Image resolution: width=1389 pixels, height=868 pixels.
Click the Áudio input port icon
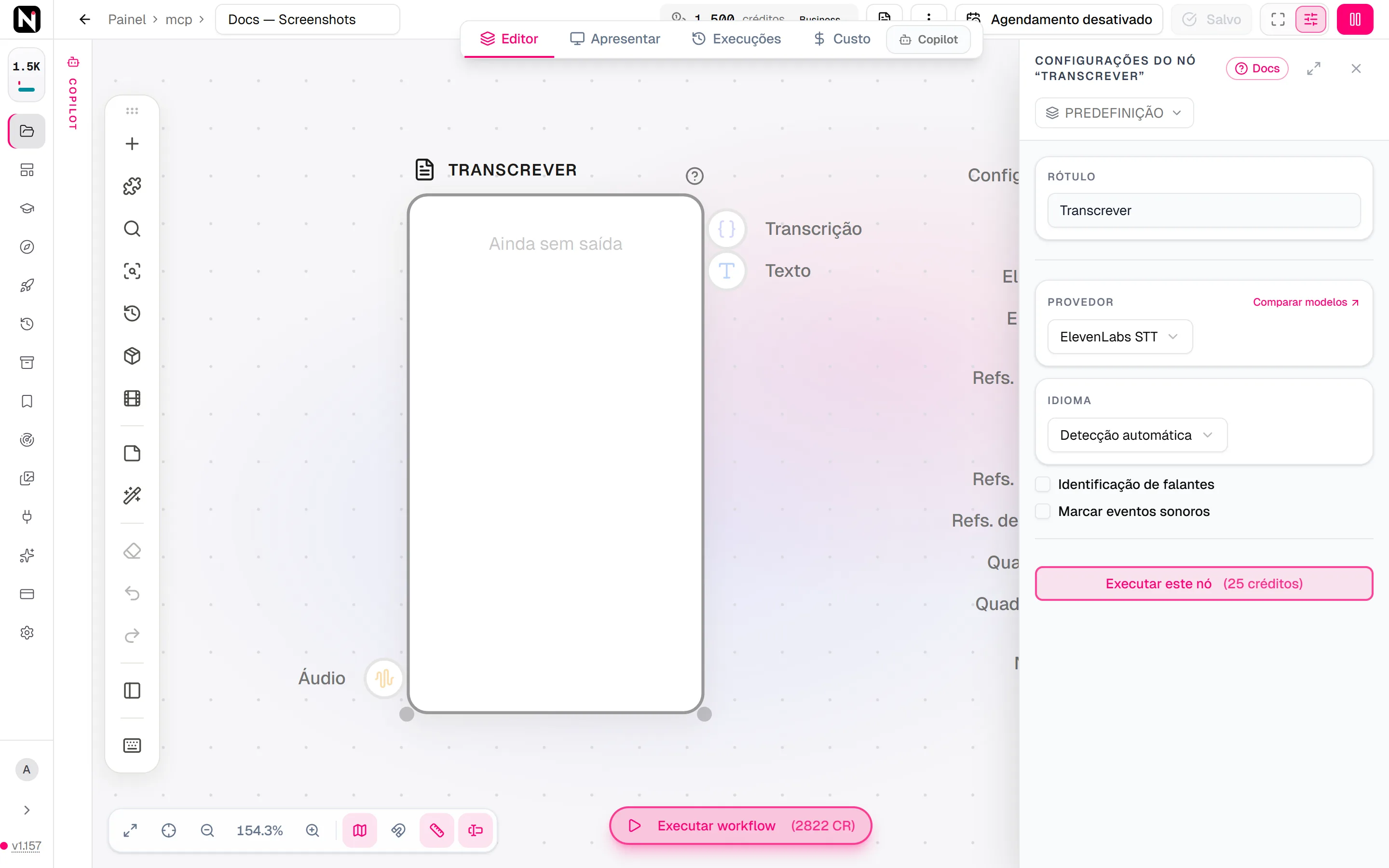coord(384,678)
